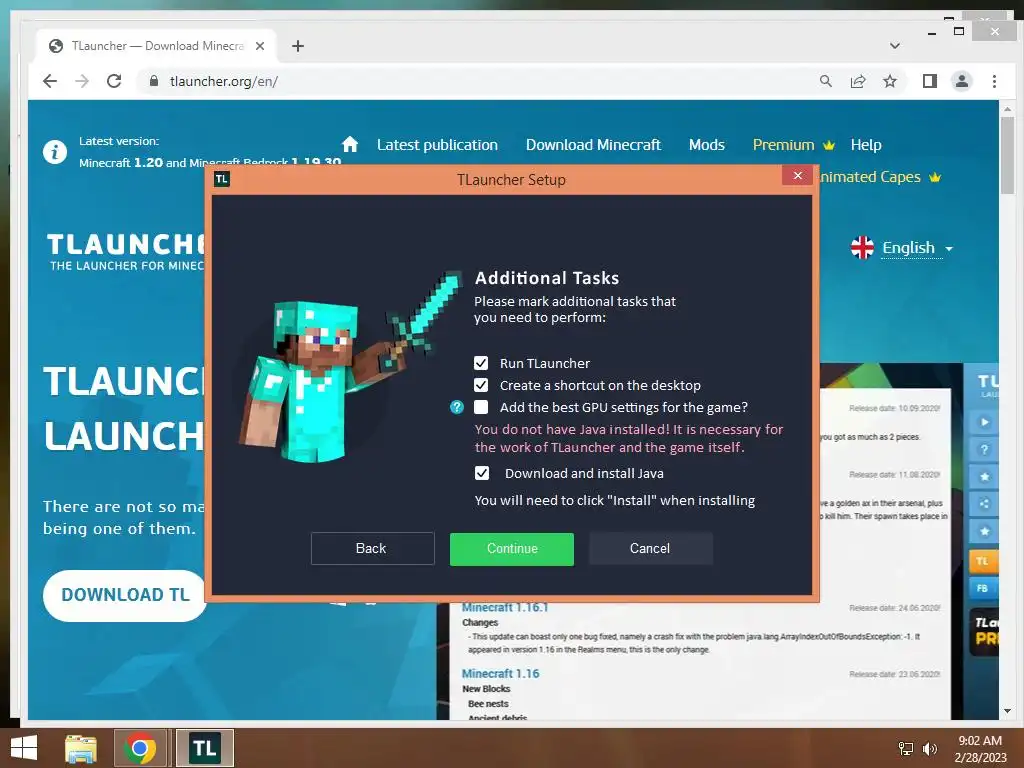Open the Minecraft 1.16.1 changelog link
Screen dimensions: 1024x768
pyautogui.click(x=504, y=607)
